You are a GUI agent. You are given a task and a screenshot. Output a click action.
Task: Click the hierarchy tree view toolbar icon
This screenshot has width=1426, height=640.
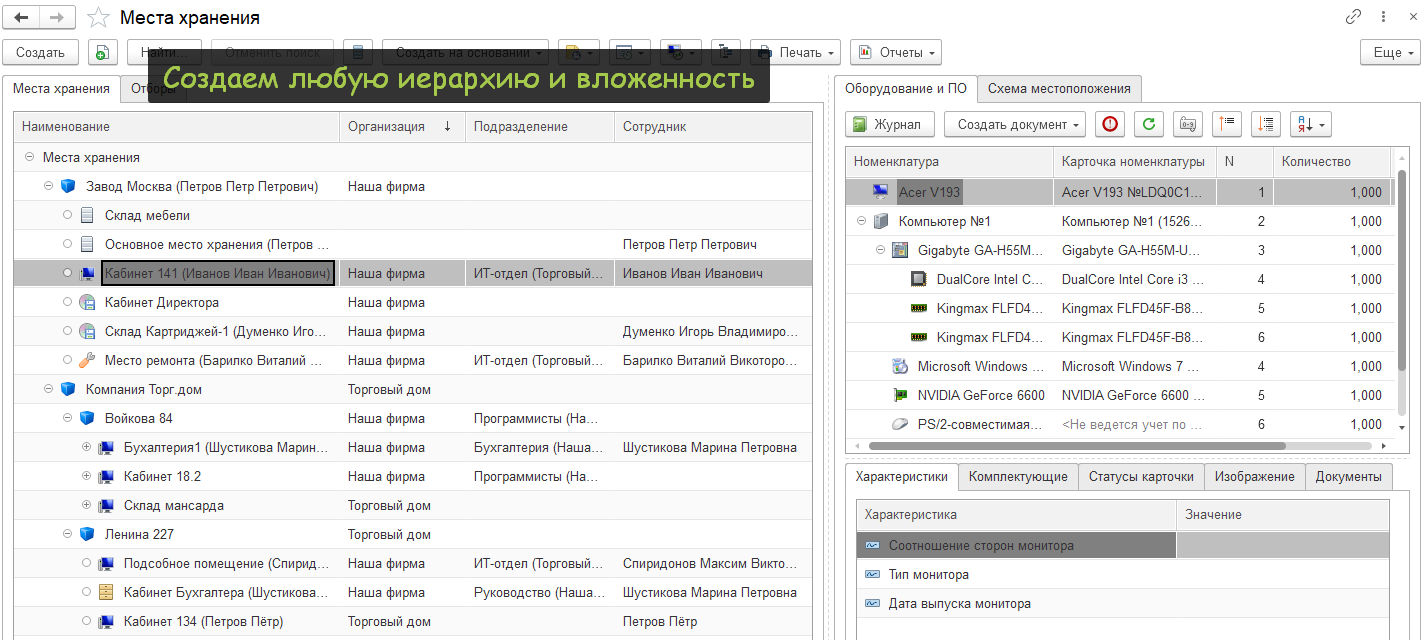pyautogui.click(x=727, y=52)
